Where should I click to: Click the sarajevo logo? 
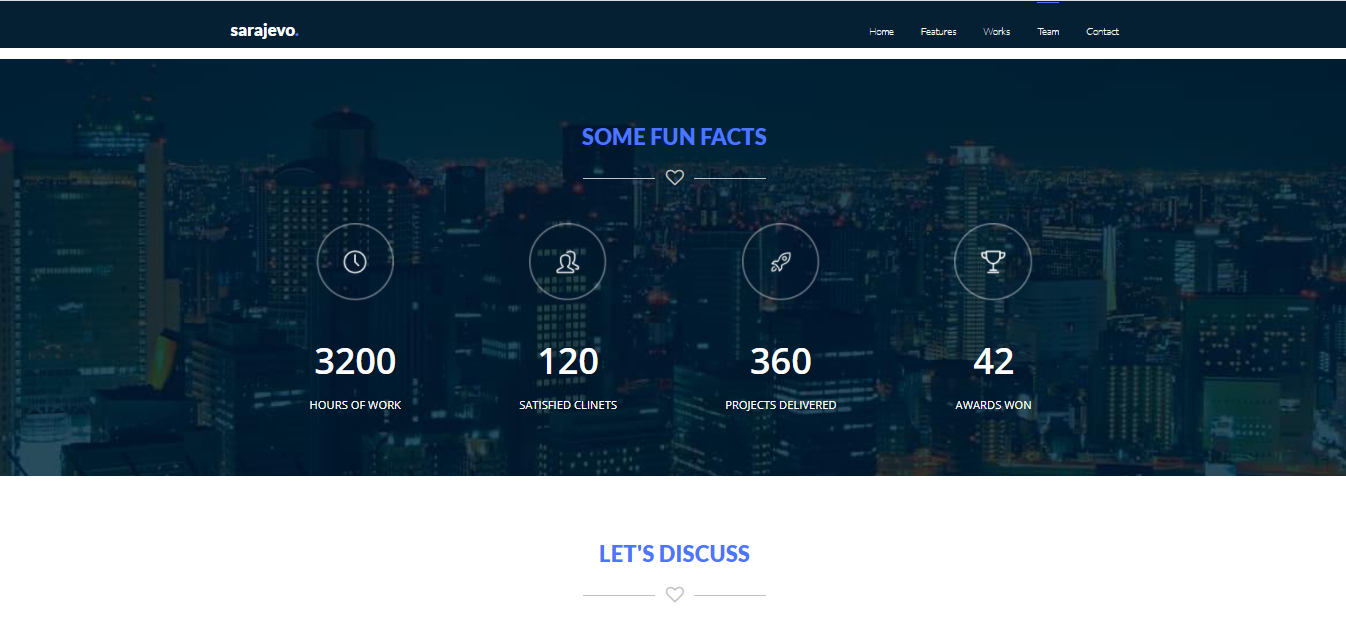(x=264, y=31)
